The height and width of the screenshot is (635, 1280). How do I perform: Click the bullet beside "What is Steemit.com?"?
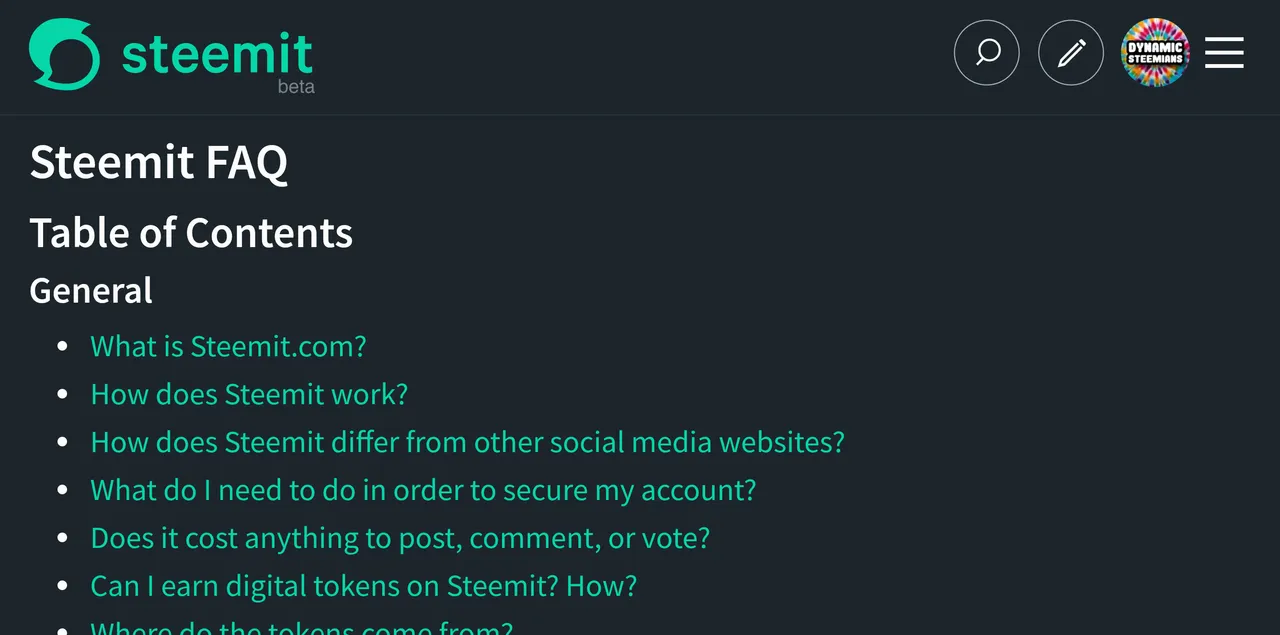click(63, 346)
